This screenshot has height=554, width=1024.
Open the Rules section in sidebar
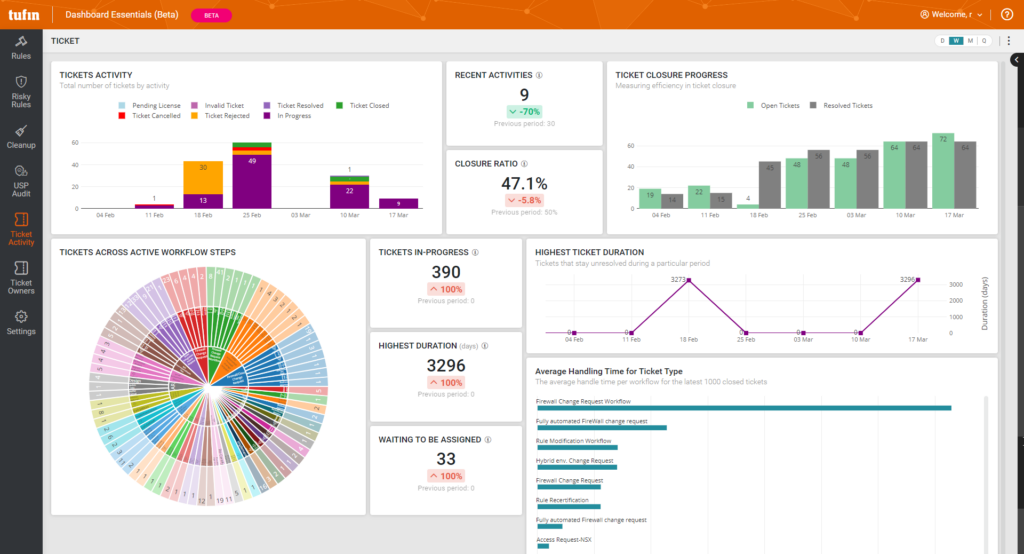tap(21, 46)
